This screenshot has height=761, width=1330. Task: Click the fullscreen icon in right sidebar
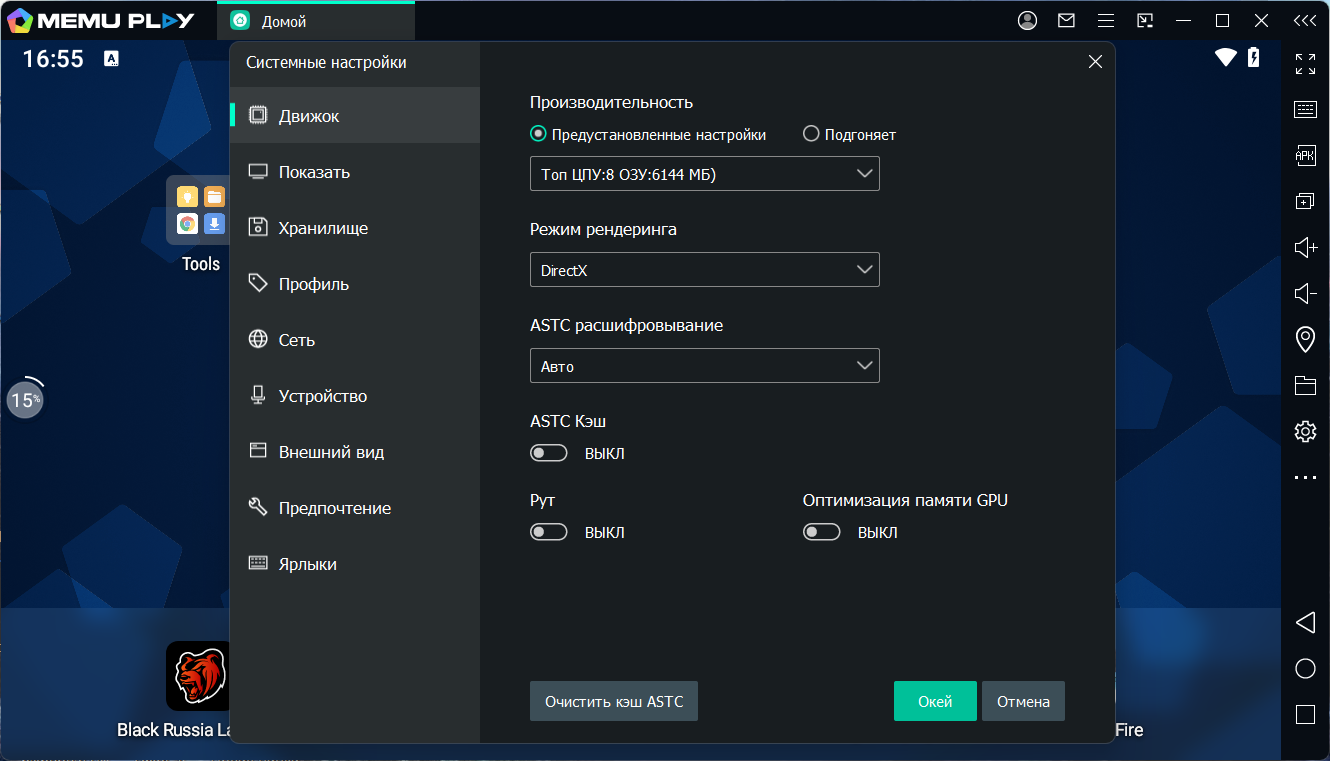[x=1305, y=64]
